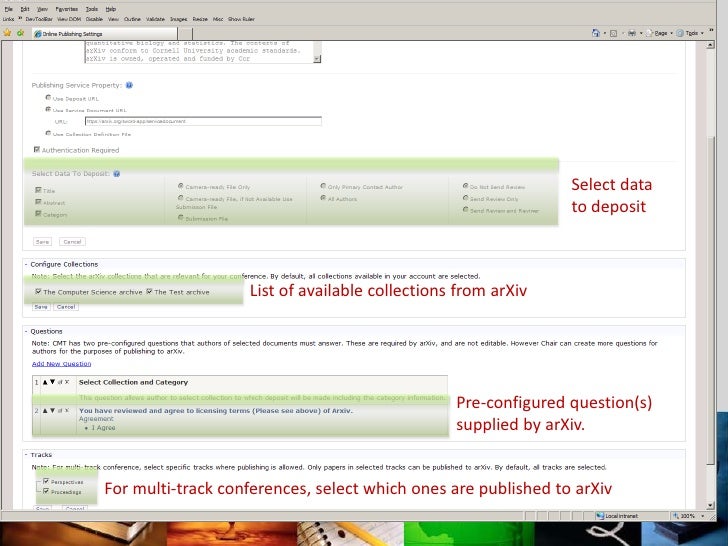Edit question 1 Select Collection and Category
Viewport: 728px width, 546px height.
point(60,382)
